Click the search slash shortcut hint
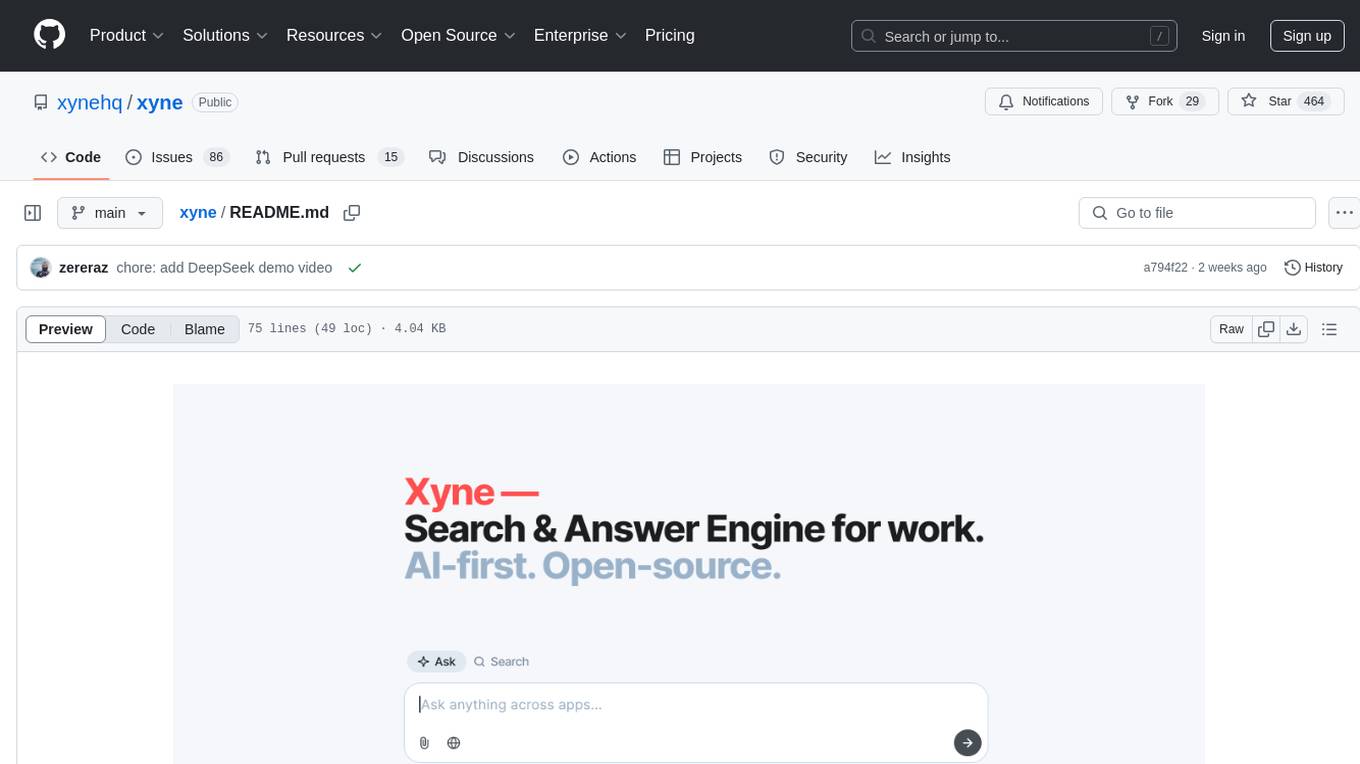This screenshot has width=1360, height=764. [x=1159, y=36]
